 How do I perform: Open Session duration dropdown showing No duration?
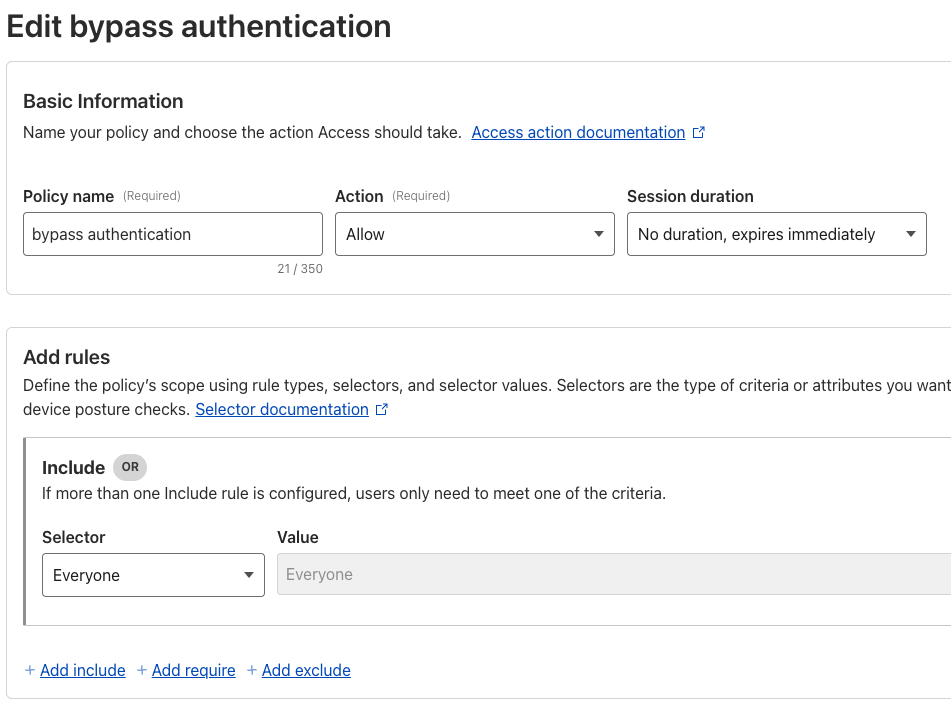(x=776, y=234)
